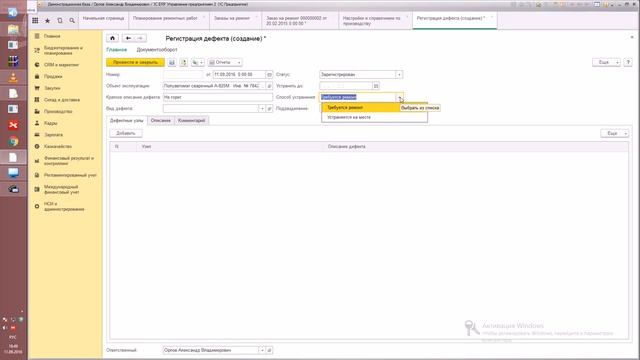Click Главное link under title
The height and width of the screenshot is (360, 640).
pyautogui.click(x=117, y=50)
